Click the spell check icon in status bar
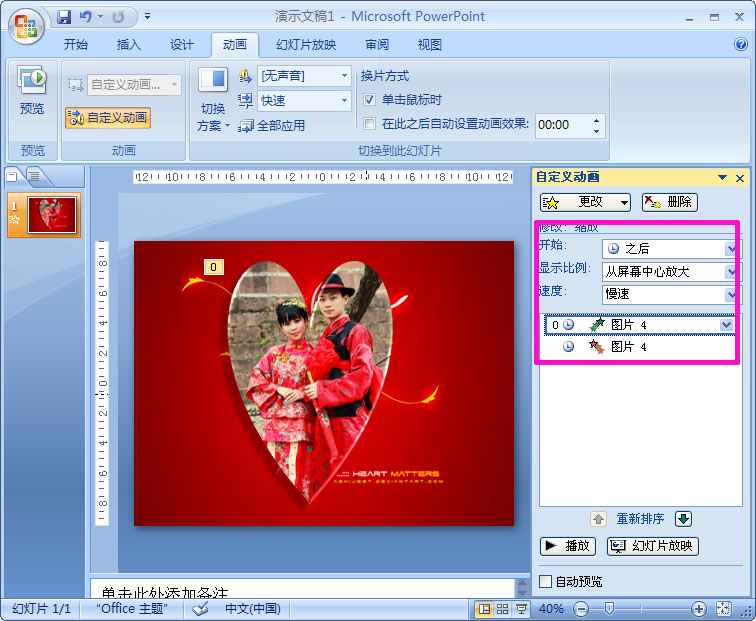Image resolution: width=756 pixels, height=621 pixels. coord(200,609)
